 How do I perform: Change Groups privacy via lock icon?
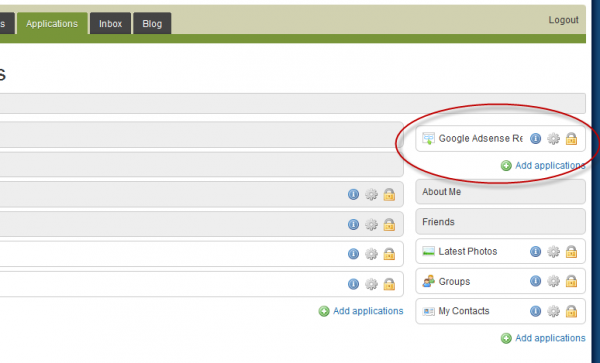click(571, 282)
